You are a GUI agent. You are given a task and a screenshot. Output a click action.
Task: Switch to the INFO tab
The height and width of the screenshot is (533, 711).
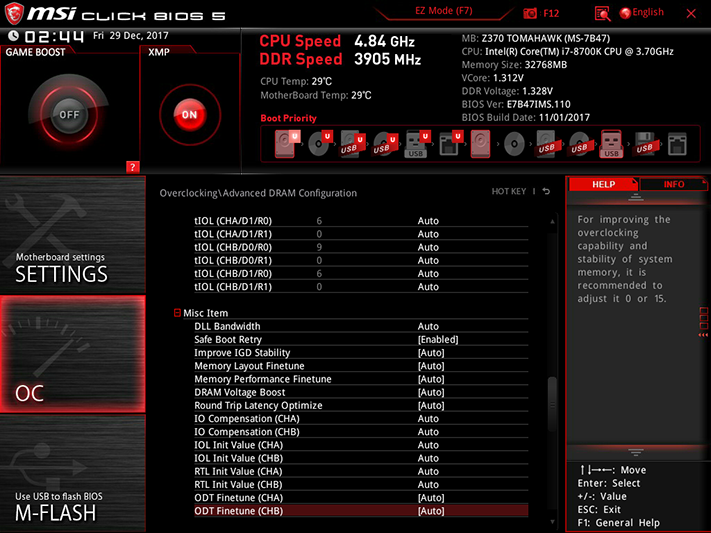674,184
